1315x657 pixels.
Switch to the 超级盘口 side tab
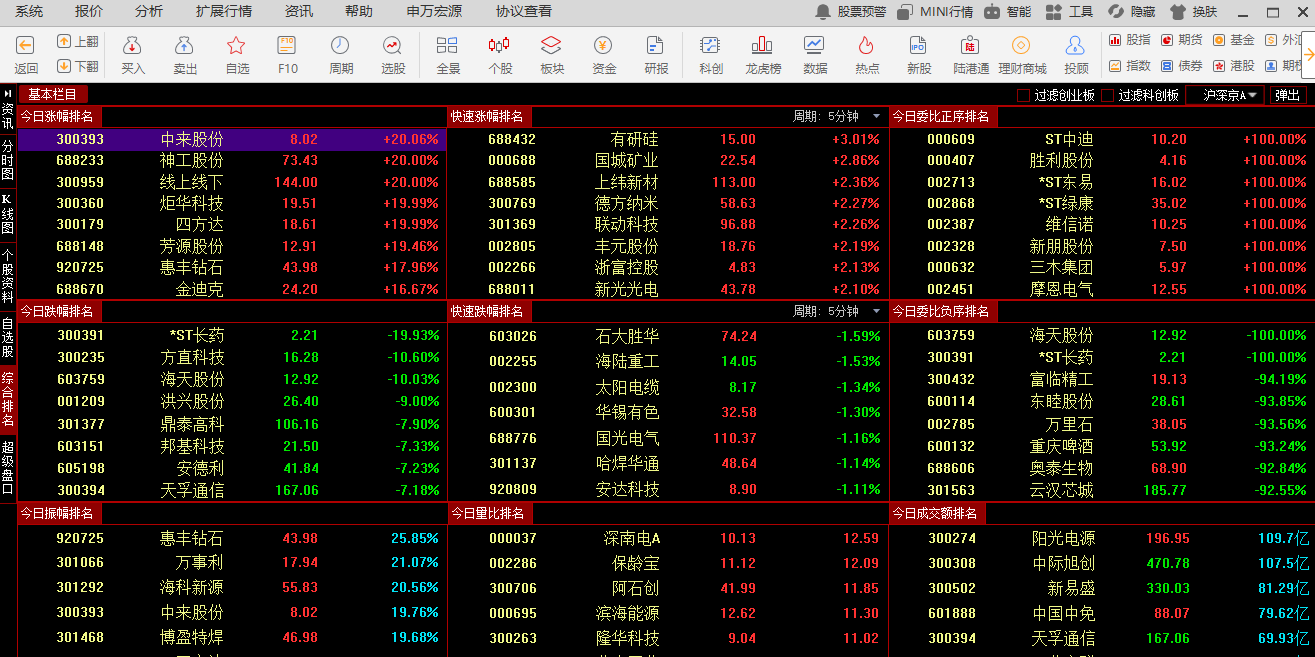(8, 467)
